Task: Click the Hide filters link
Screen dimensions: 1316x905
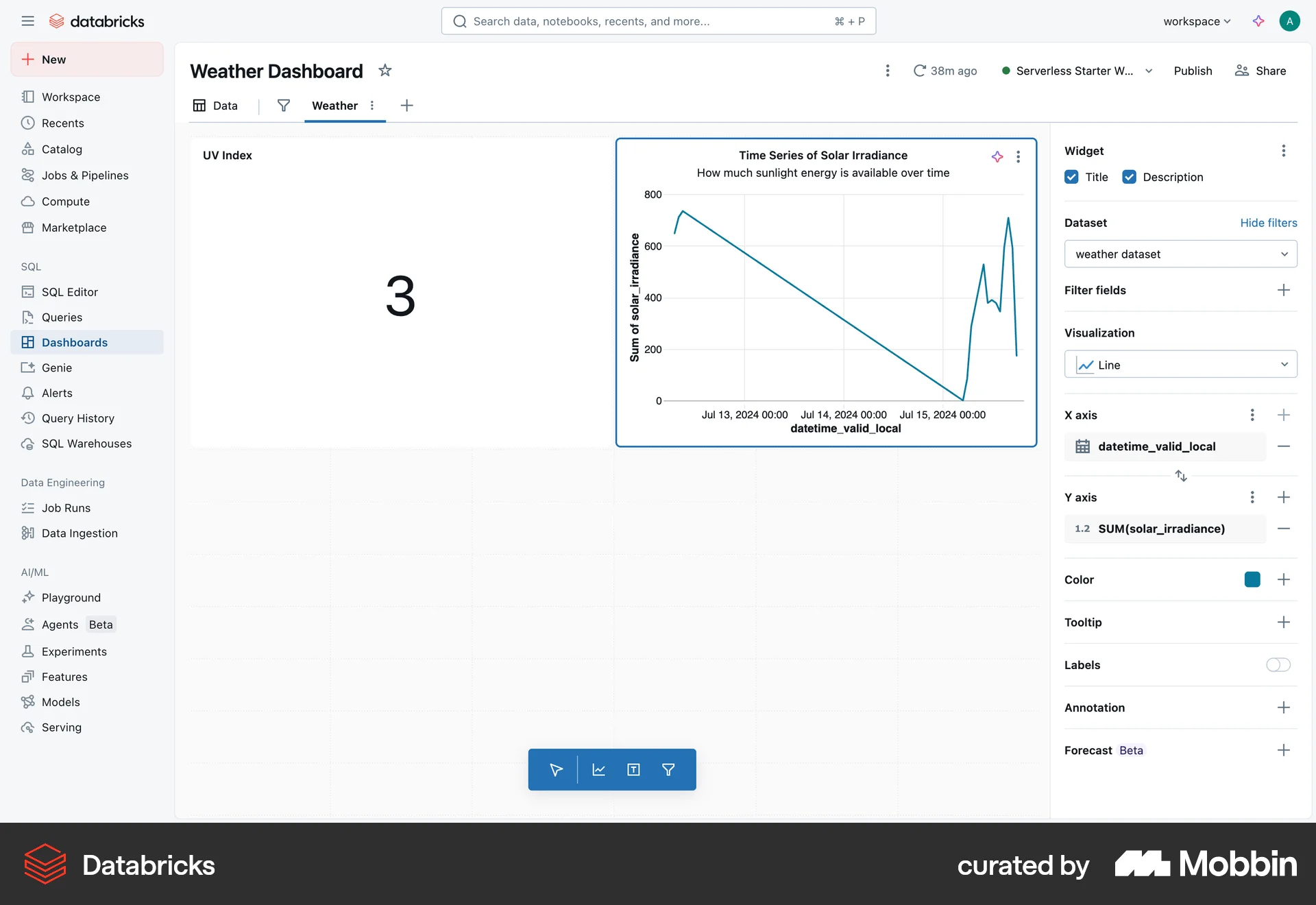Action: tap(1269, 222)
